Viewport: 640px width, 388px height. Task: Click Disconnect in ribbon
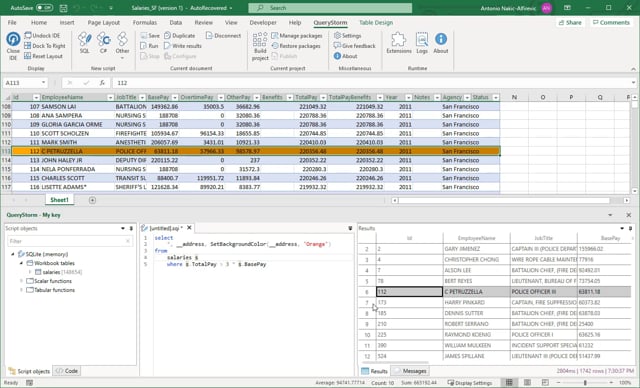[223, 35]
